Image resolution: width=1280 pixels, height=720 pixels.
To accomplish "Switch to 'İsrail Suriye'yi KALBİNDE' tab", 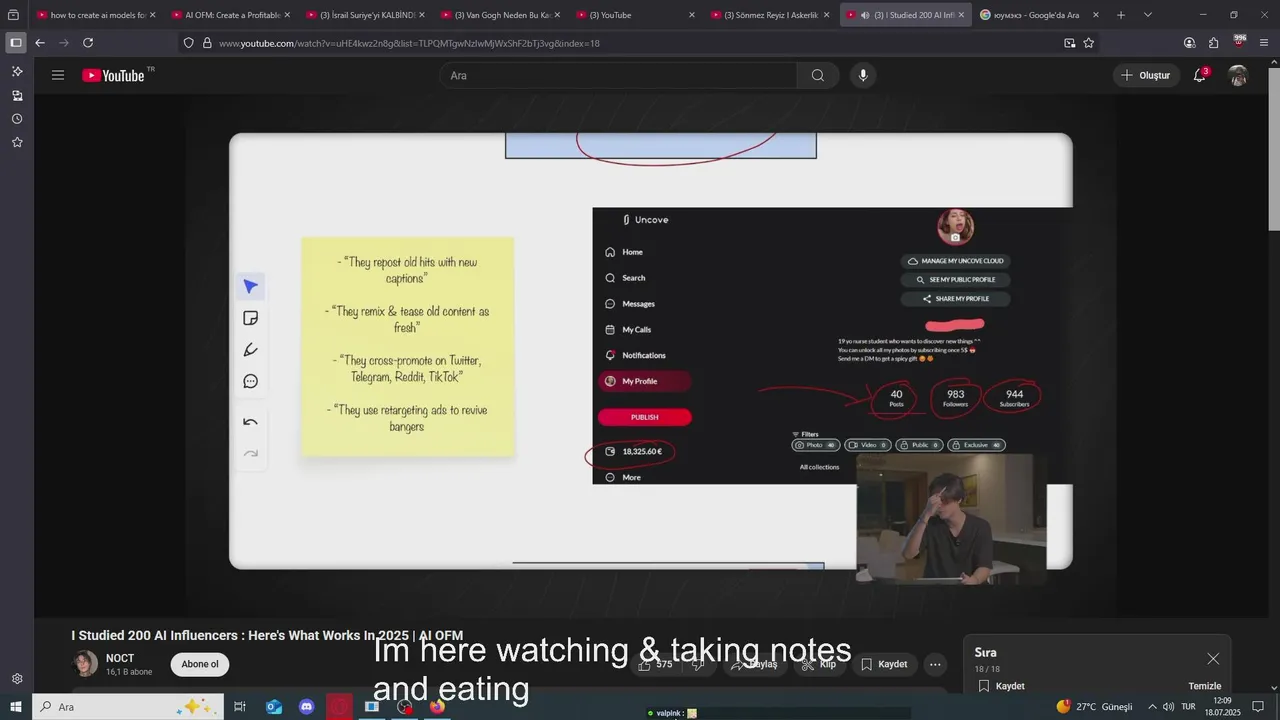I will [366, 15].
